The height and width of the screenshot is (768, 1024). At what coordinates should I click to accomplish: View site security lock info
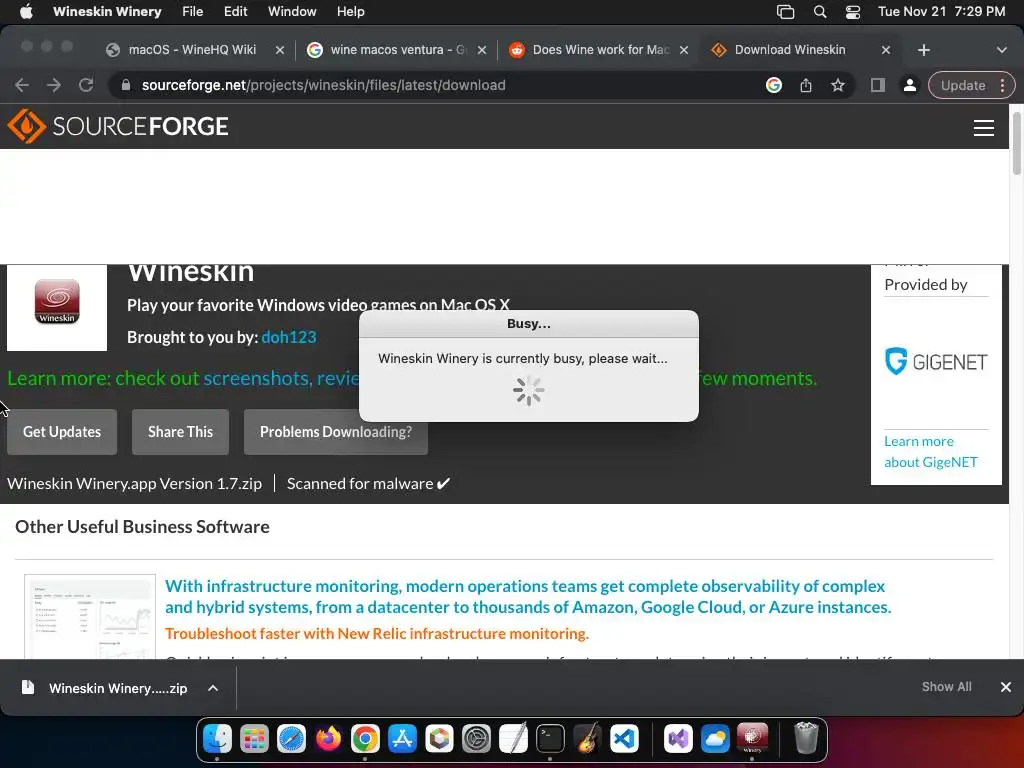pos(126,85)
